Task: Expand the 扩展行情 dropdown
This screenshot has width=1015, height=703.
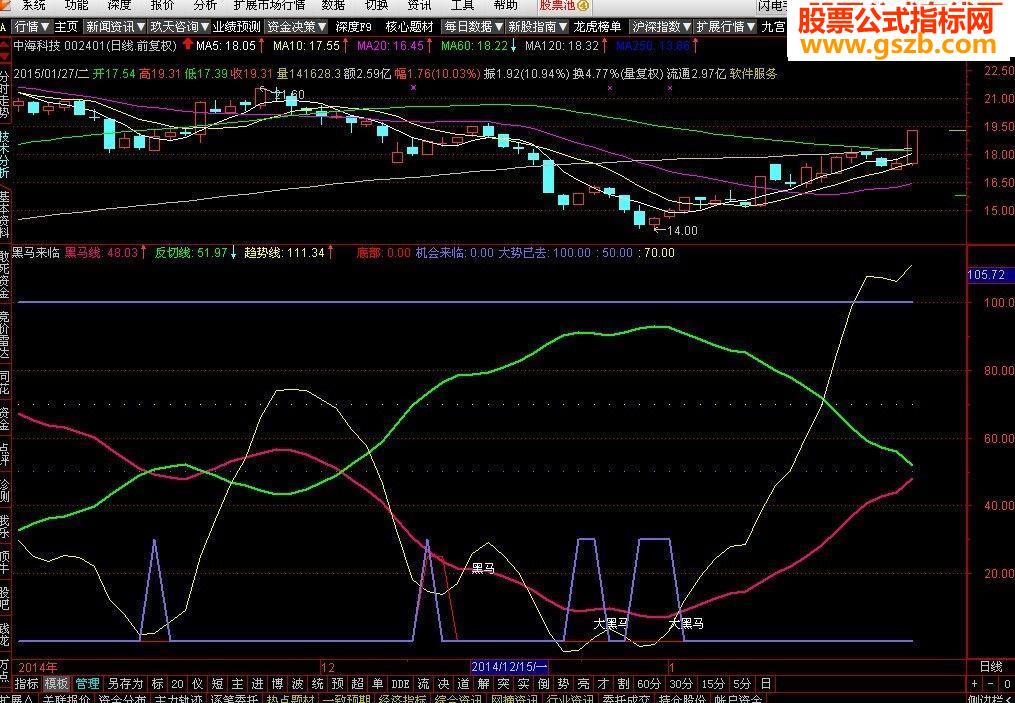Action: pos(725,27)
